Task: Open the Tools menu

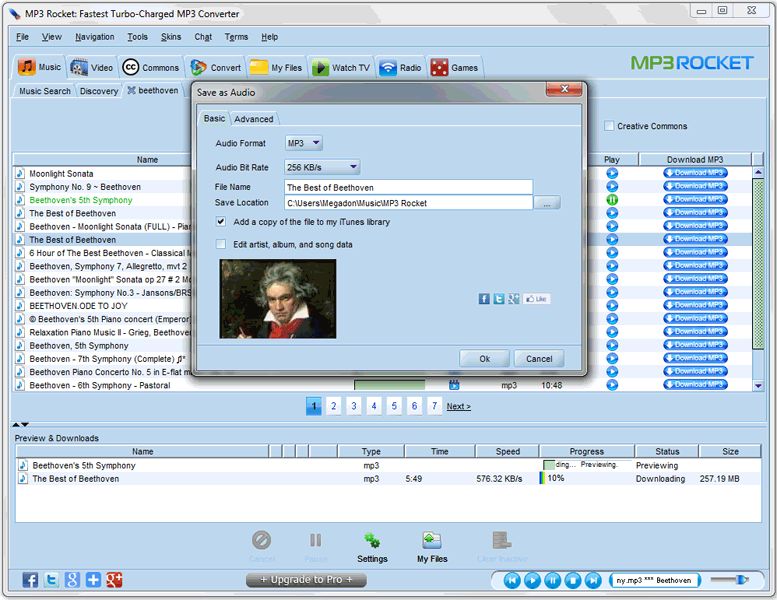Action: 137,37
